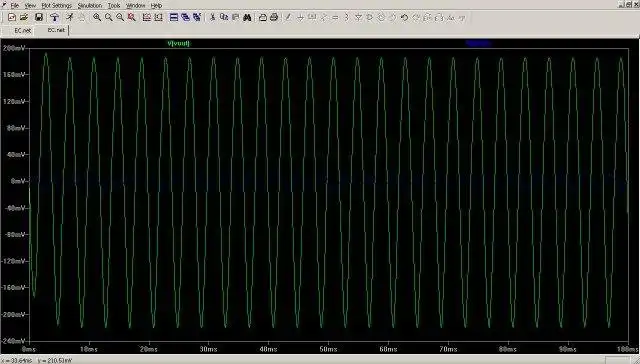The width and height of the screenshot is (640, 364).
Task: Click the Cut scissors icon
Action: pyautogui.click(x=212, y=17)
